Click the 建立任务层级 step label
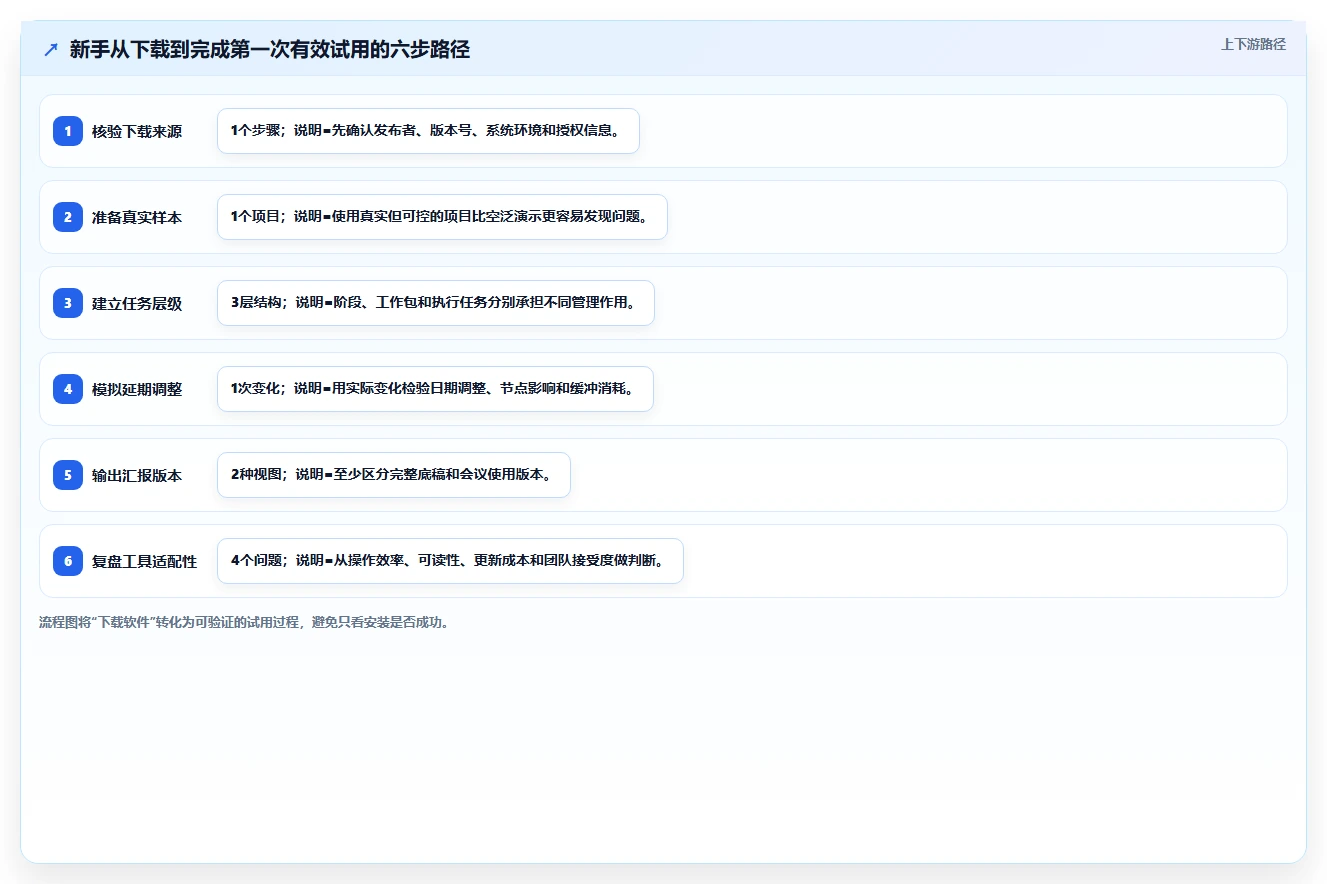Viewport: 1327px width, 884px height. (137, 303)
